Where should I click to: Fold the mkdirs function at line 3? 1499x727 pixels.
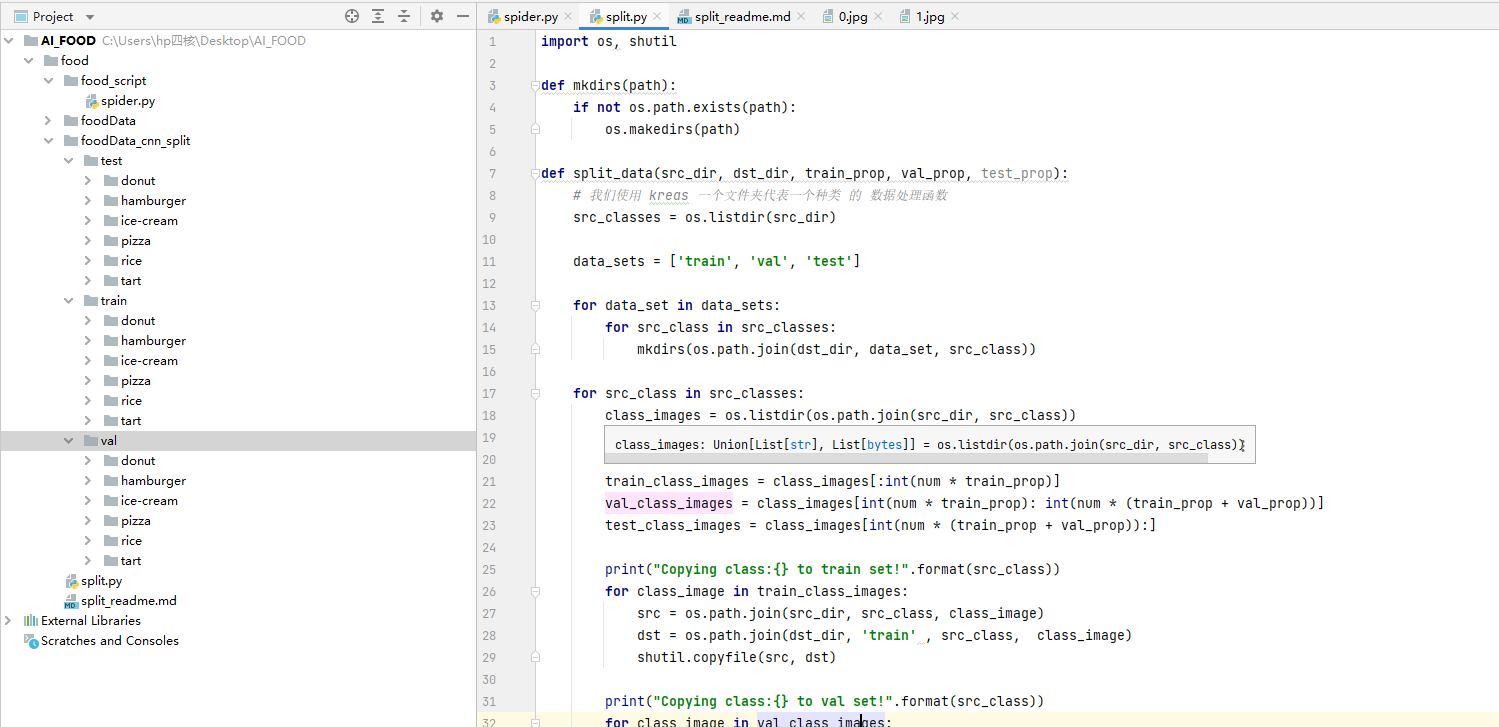pos(535,86)
